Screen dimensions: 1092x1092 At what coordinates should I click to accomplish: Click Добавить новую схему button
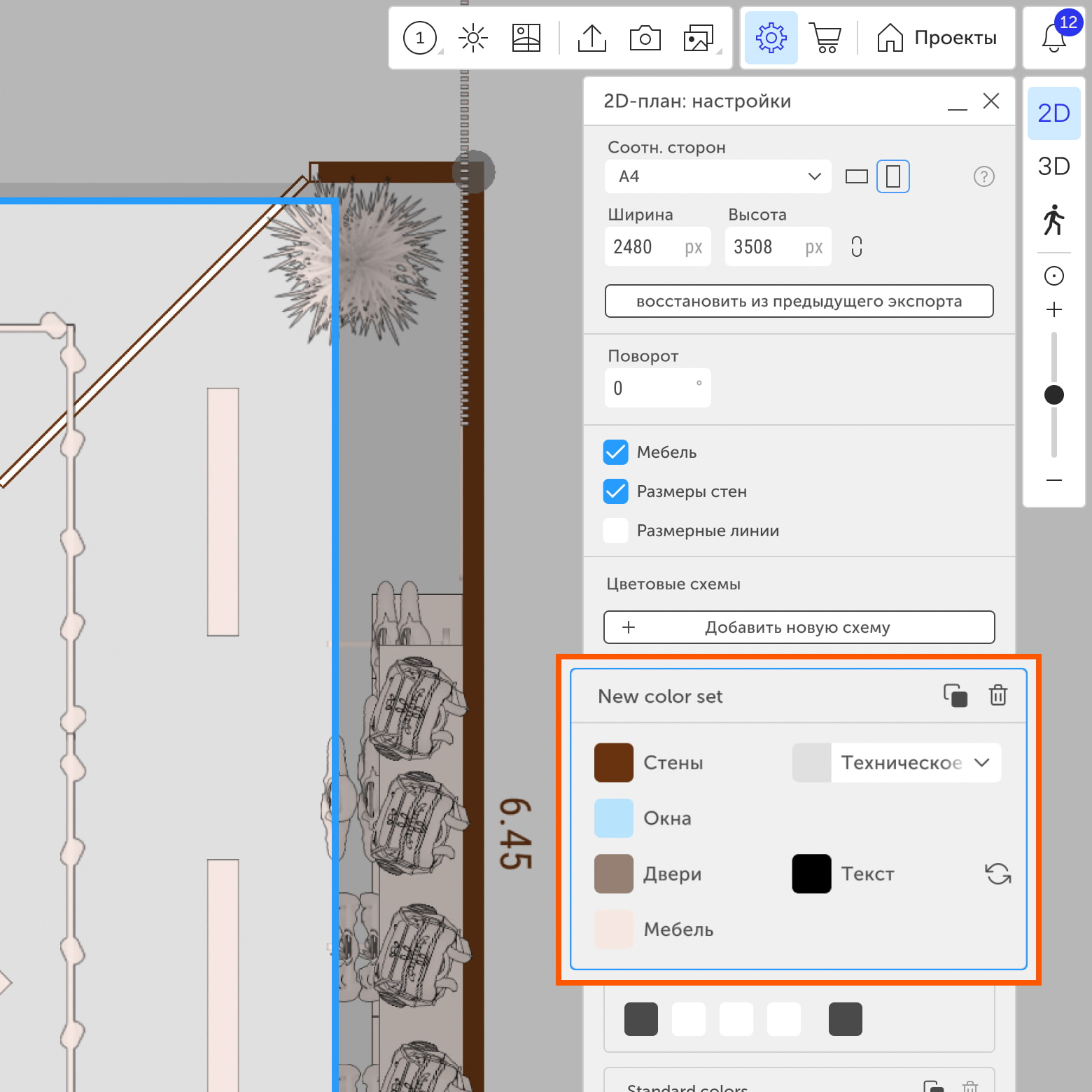coord(799,627)
